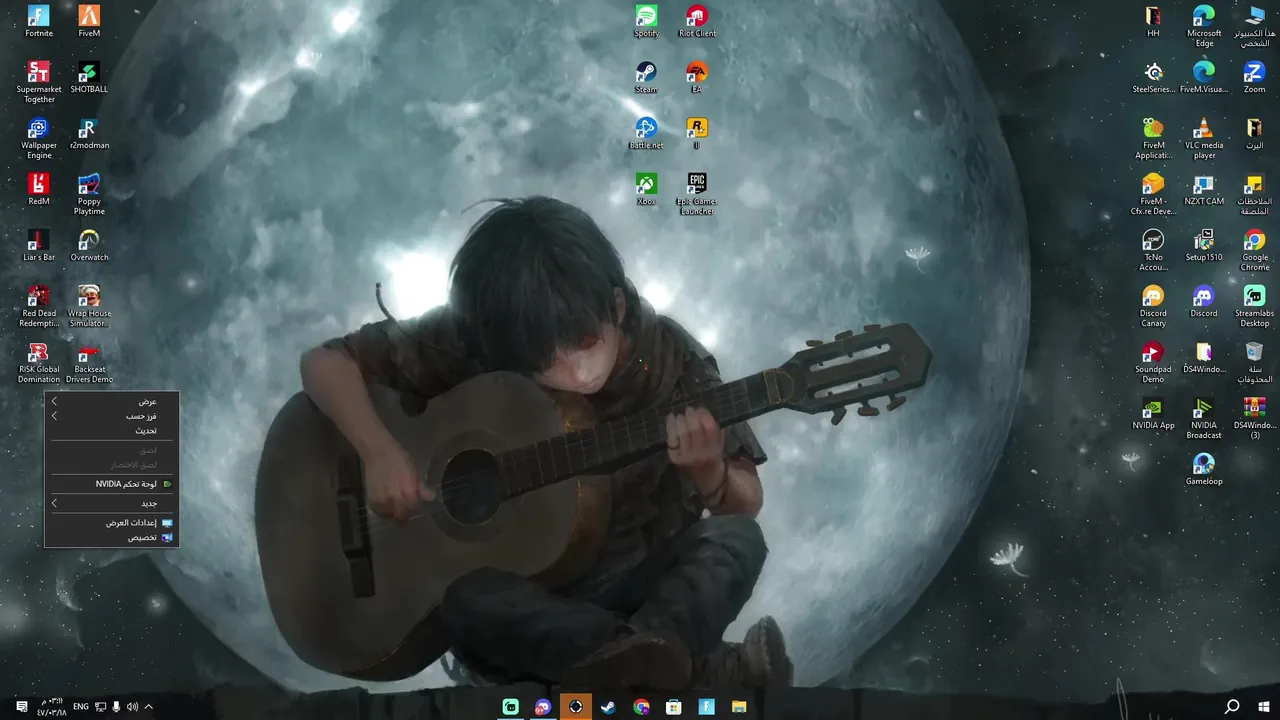This screenshot has width=1280, height=720.
Task: Select the HH desktop icon
Action: [1153, 21]
